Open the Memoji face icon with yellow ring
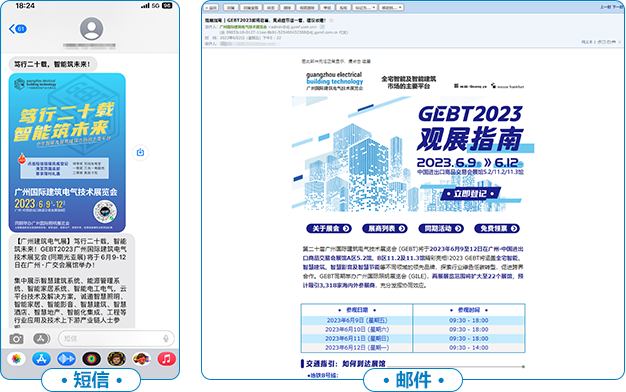Screen dimensions: 626x392 tap(116, 359)
